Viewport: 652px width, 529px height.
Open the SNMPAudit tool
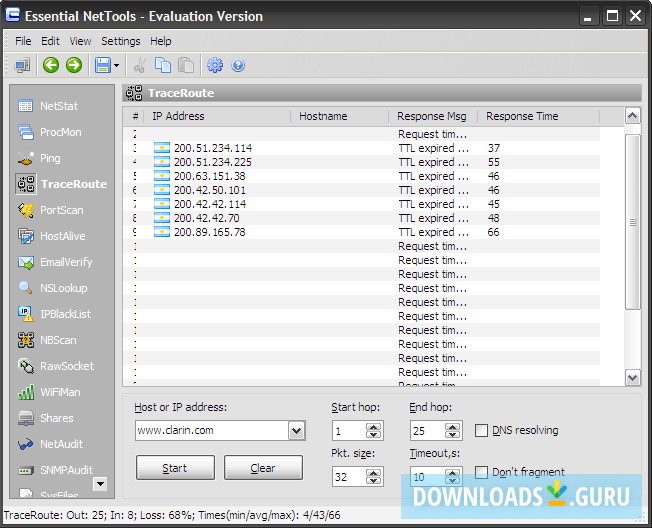click(x=56, y=470)
